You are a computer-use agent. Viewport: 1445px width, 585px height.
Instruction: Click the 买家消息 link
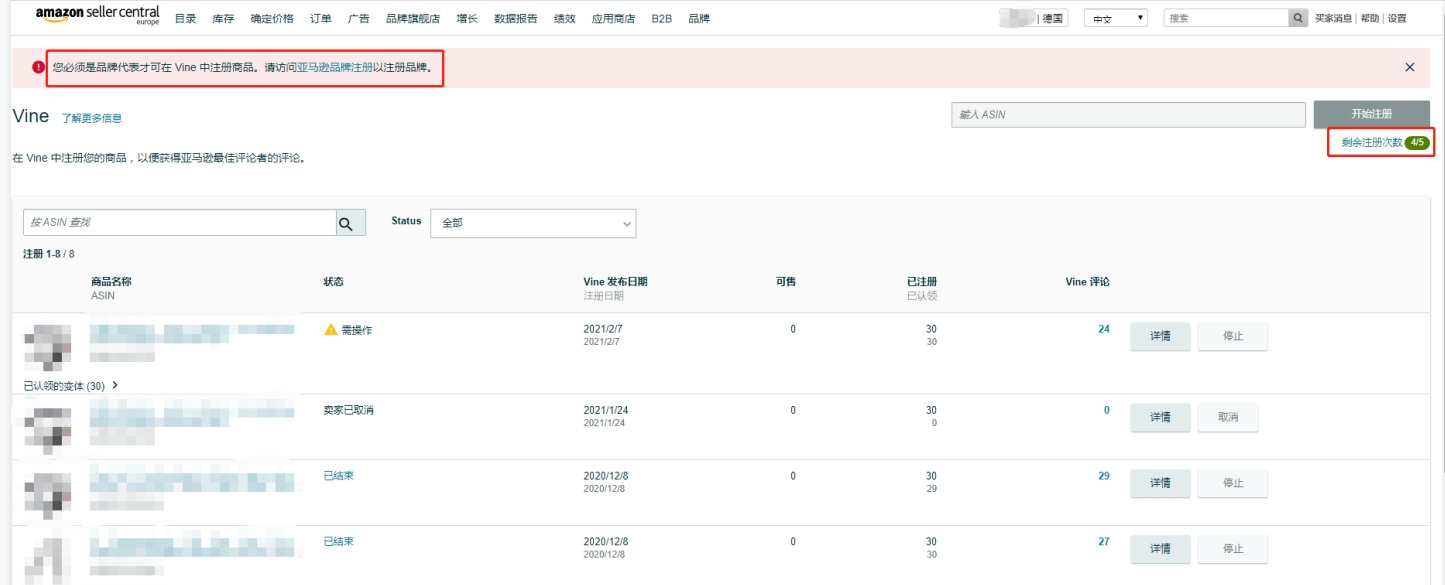click(1333, 18)
